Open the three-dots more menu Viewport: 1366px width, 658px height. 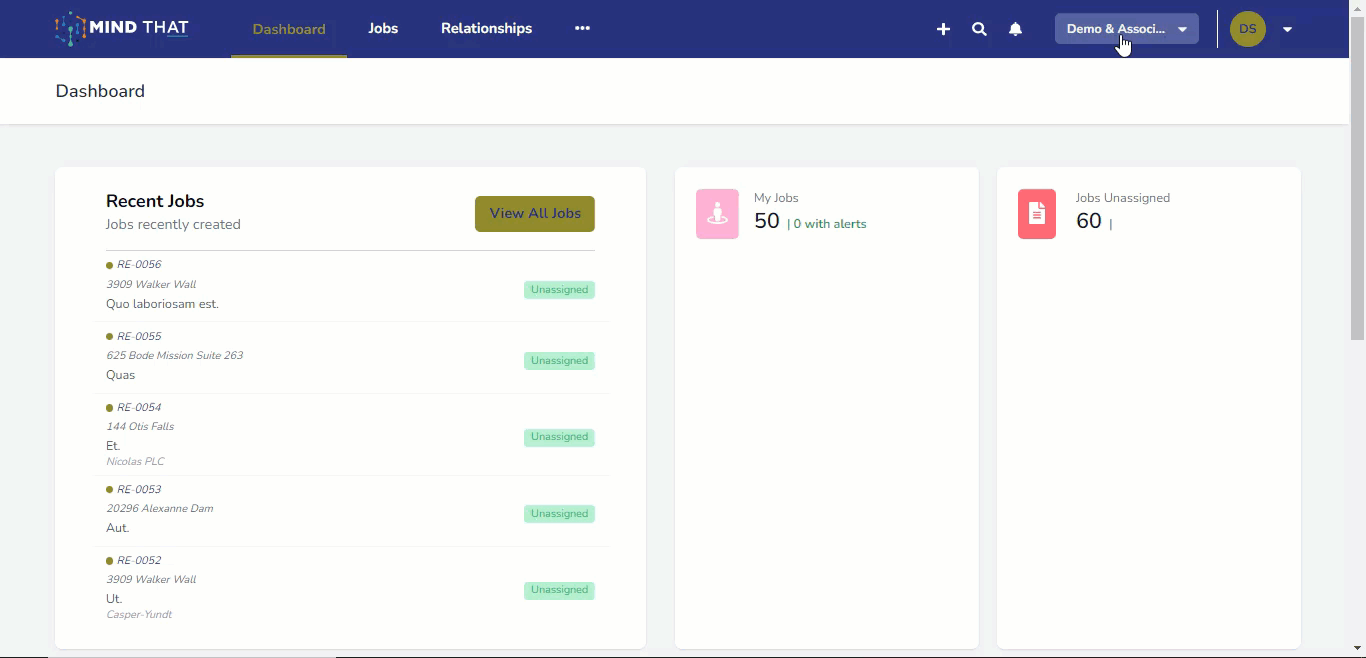click(x=582, y=28)
